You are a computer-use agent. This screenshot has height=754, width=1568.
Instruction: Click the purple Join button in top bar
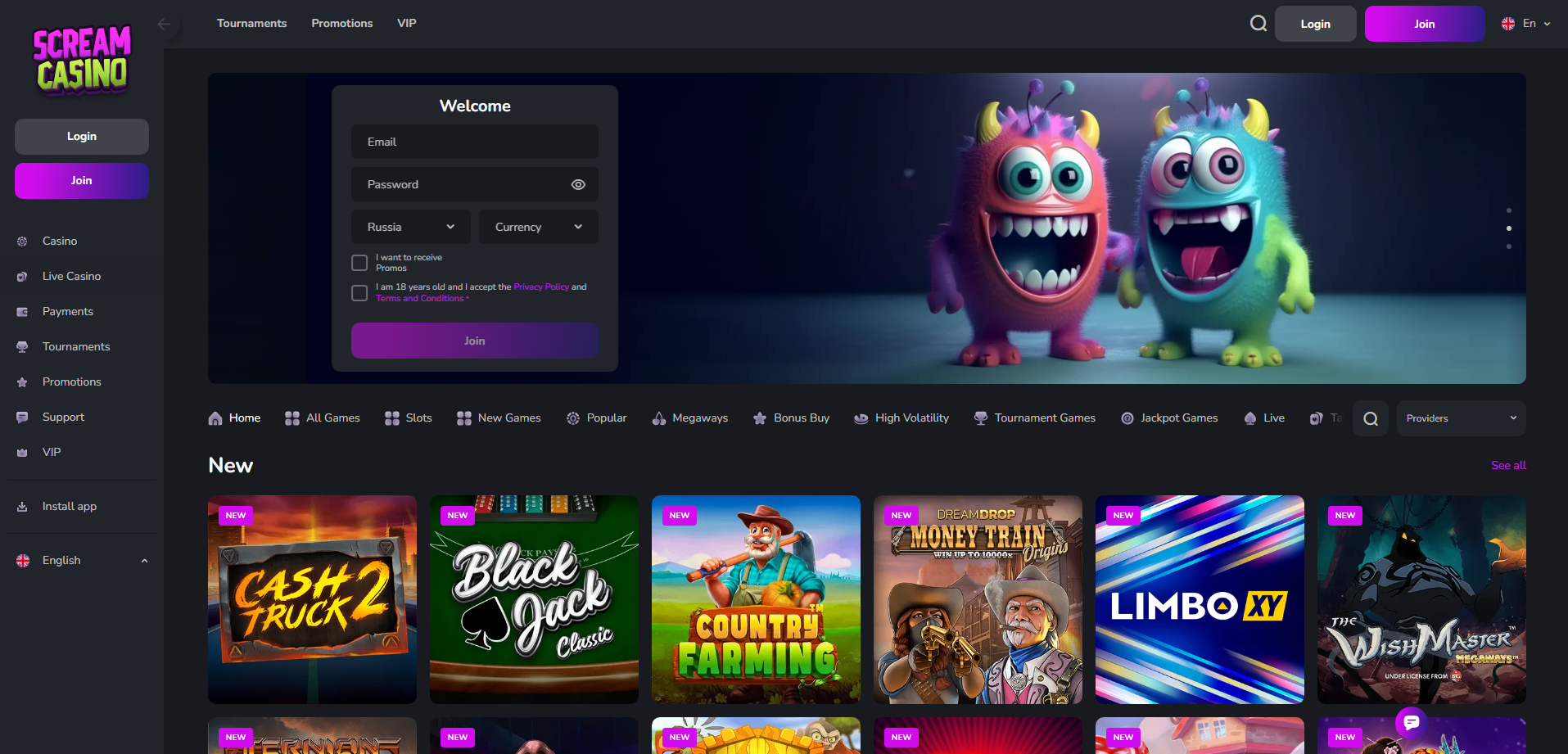pos(1425,24)
